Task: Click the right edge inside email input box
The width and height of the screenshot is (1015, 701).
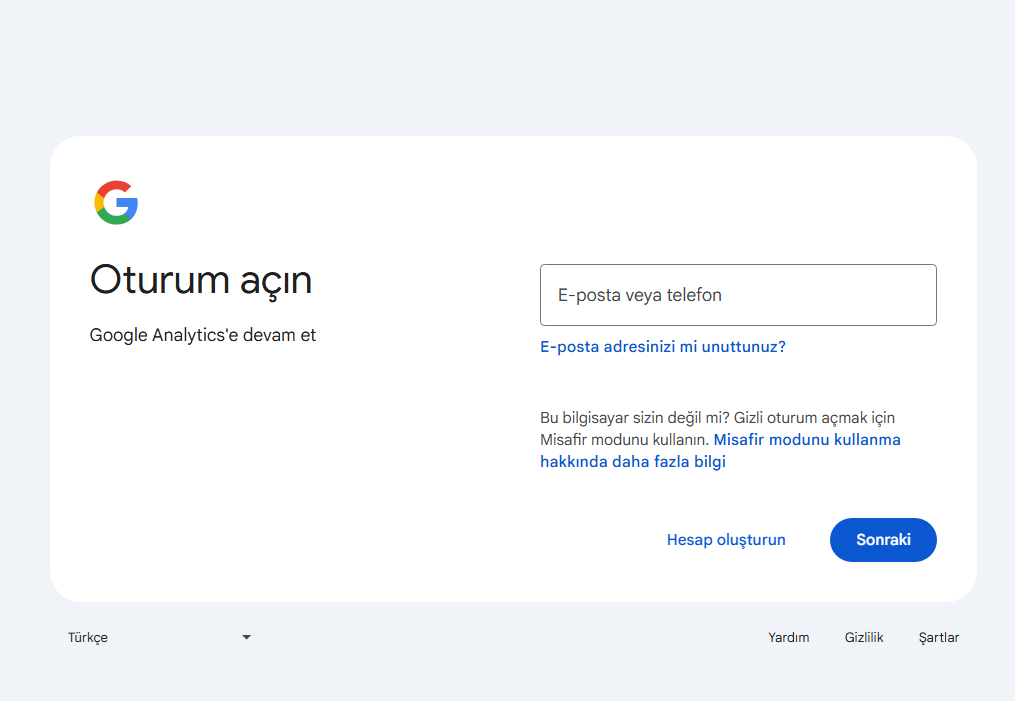Action: coord(920,295)
